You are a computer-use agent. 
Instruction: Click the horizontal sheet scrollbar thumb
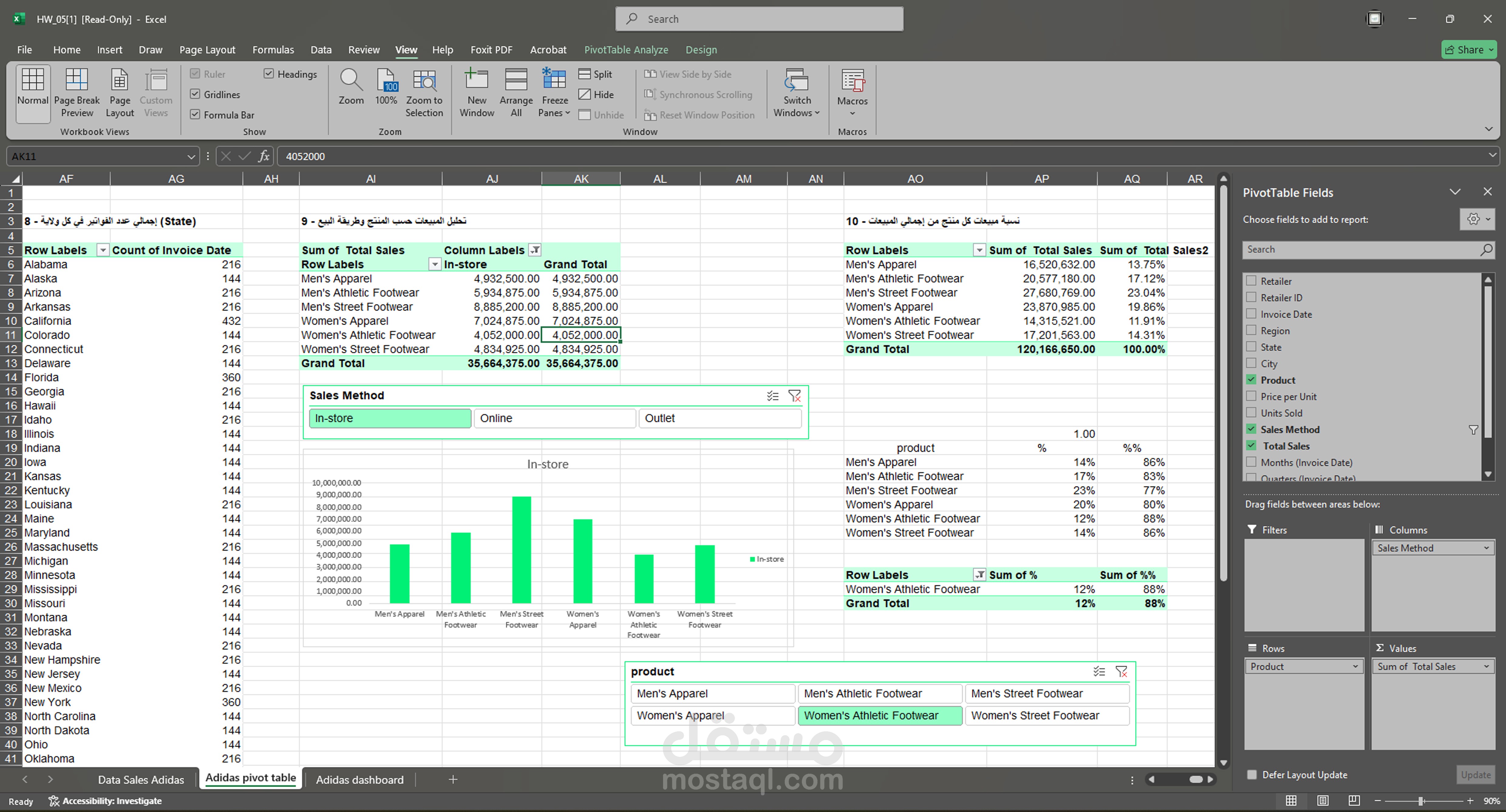pyautogui.click(x=1196, y=779)
